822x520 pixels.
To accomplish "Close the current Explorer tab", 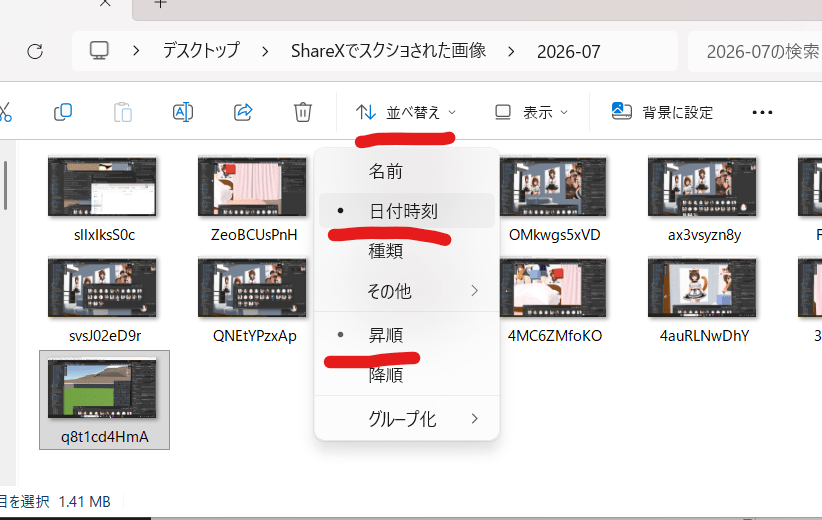I will coord(105,3).
